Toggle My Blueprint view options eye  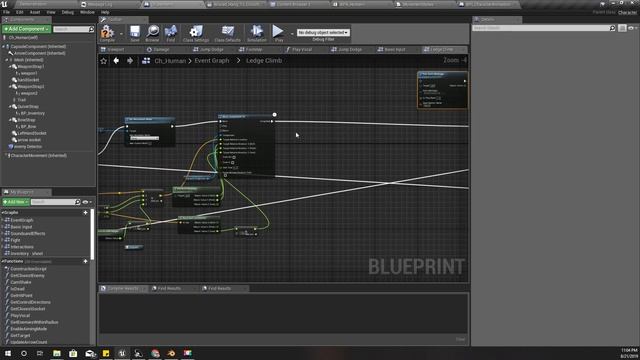pyautogui.click(x=86, y=202)
